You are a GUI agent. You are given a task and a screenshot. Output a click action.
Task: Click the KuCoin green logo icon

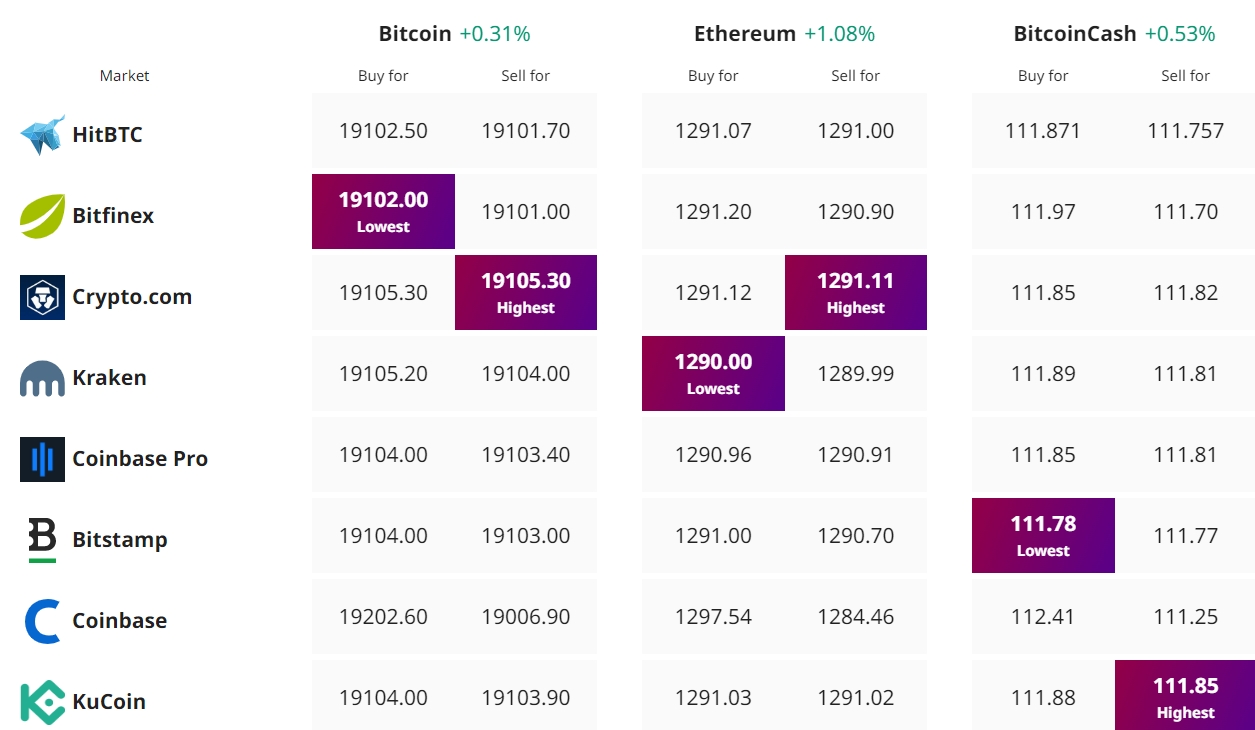pyautogui.click(x=42, y=702)
